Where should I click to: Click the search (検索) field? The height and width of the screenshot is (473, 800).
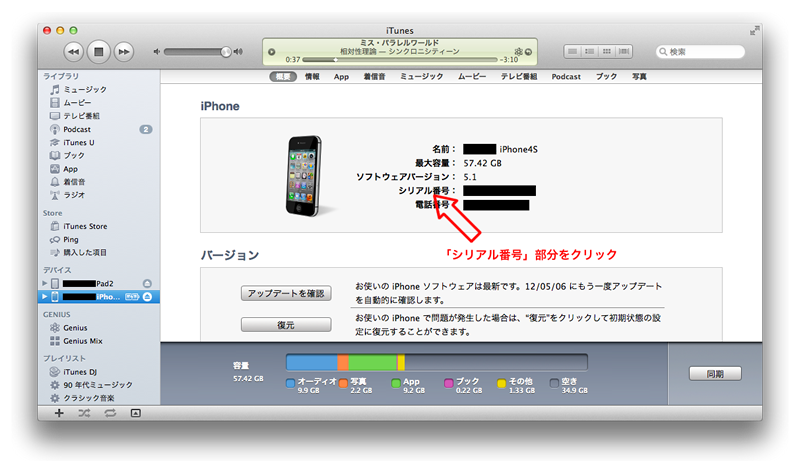[x=700, y=52]
